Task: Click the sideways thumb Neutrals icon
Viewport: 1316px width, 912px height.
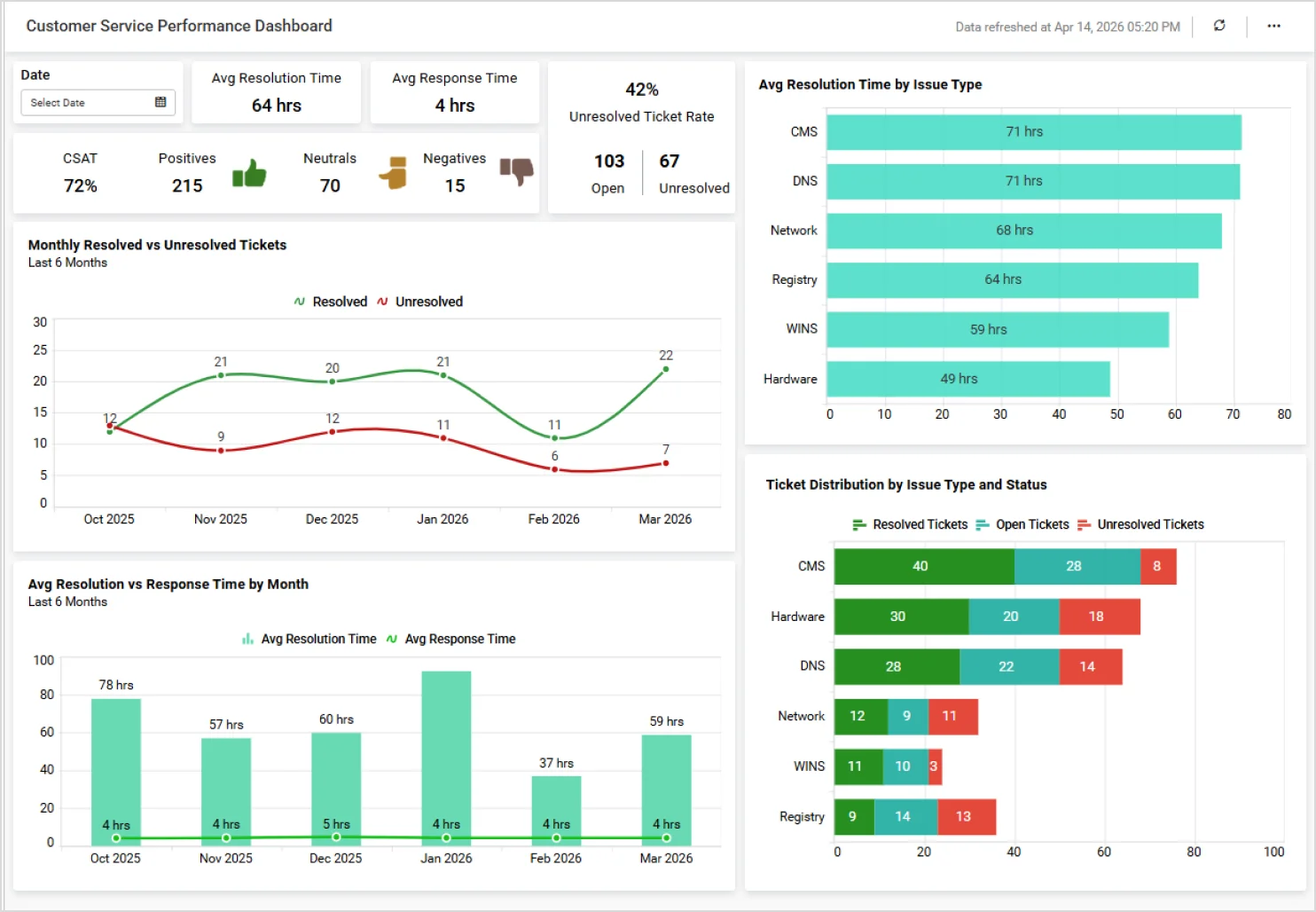Action: pyautogui.click(x=393, y=172)
